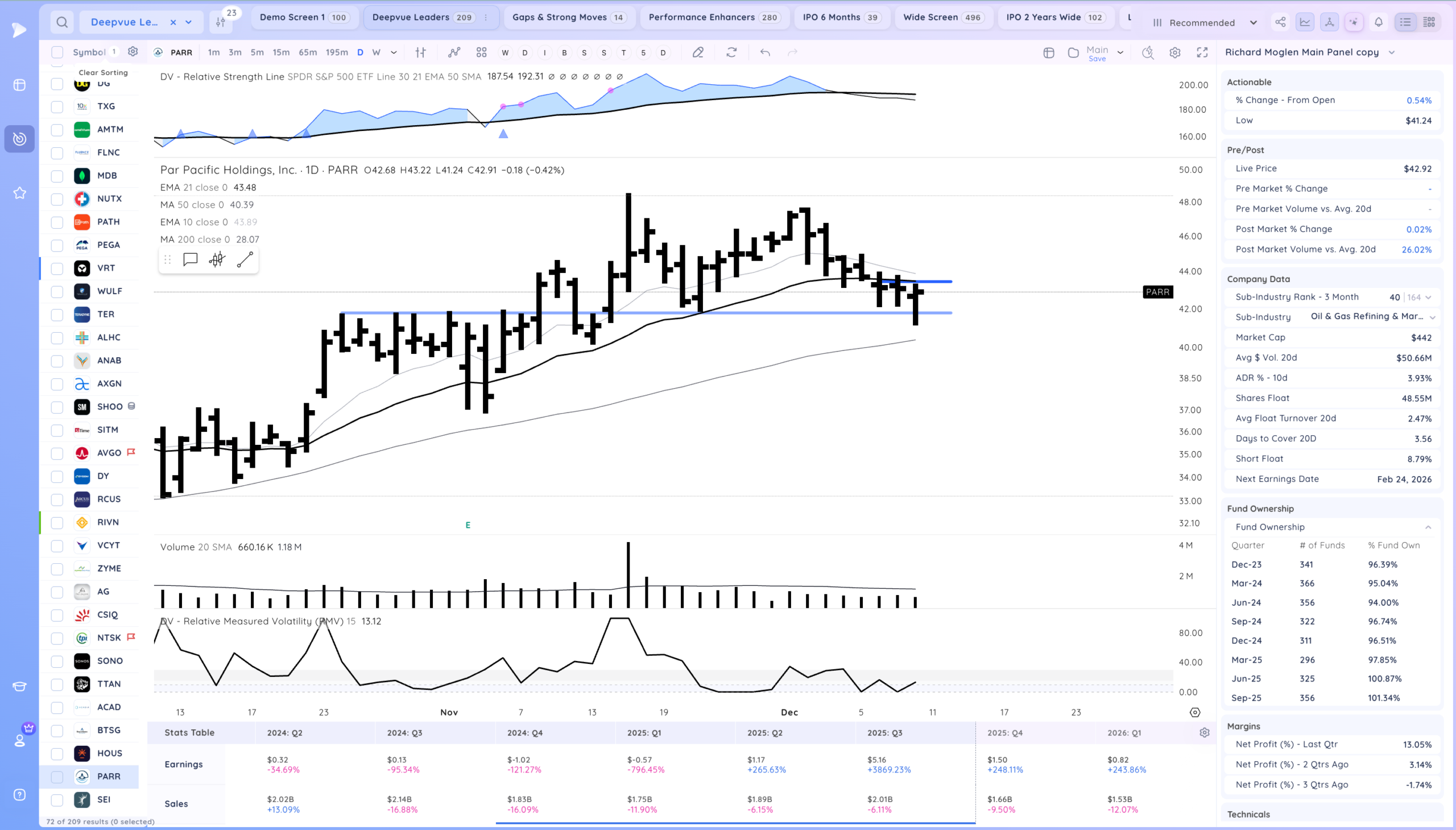Image resolution: width=1456 pixels, height=830 pixels.
Task: Click the chart refresh icon
Action: (731, 52)
